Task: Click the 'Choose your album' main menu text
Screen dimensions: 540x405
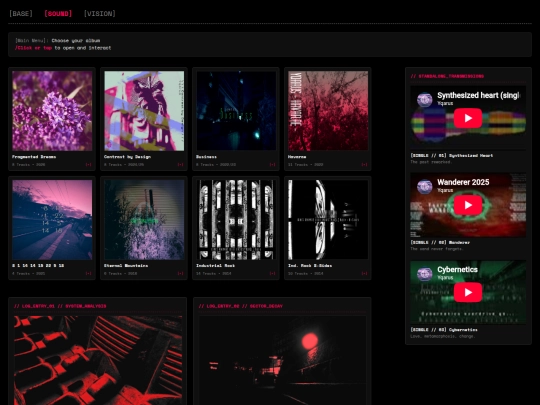Action: [x=76, y=41]
